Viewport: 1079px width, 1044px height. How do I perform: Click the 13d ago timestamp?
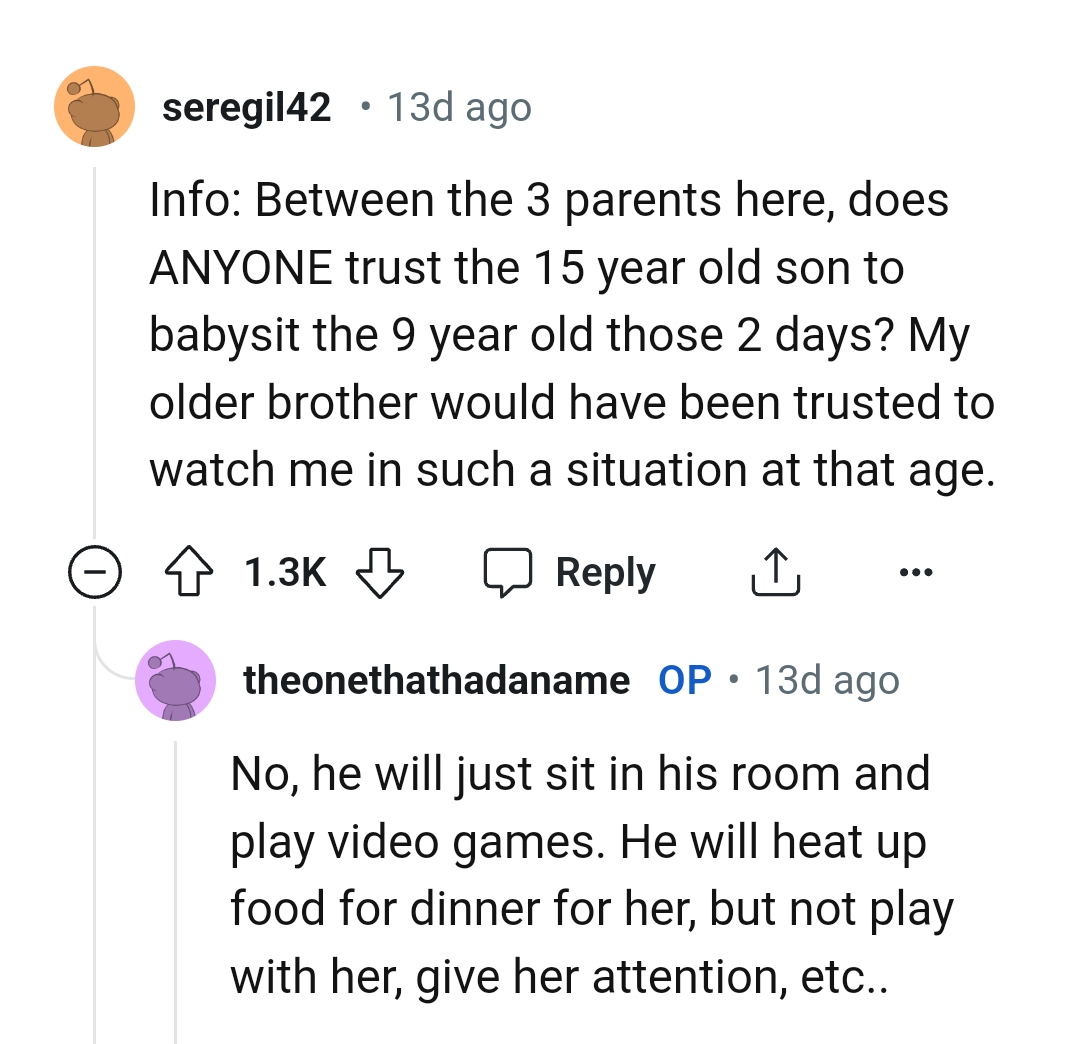pyautogui.click(x=459, y=107)
